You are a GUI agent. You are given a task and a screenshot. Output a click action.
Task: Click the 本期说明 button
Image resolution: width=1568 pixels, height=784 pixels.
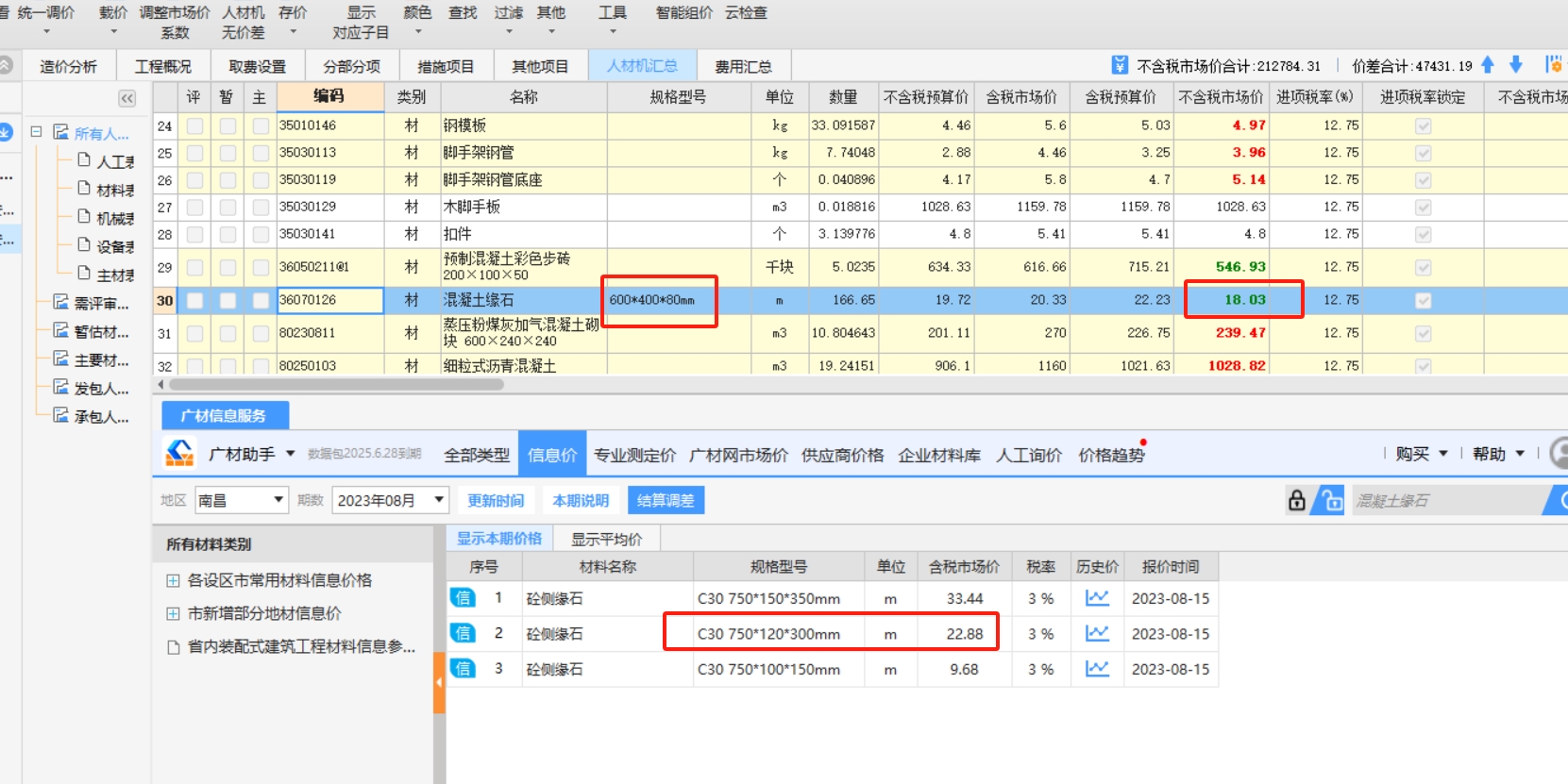tap(581, 500)
